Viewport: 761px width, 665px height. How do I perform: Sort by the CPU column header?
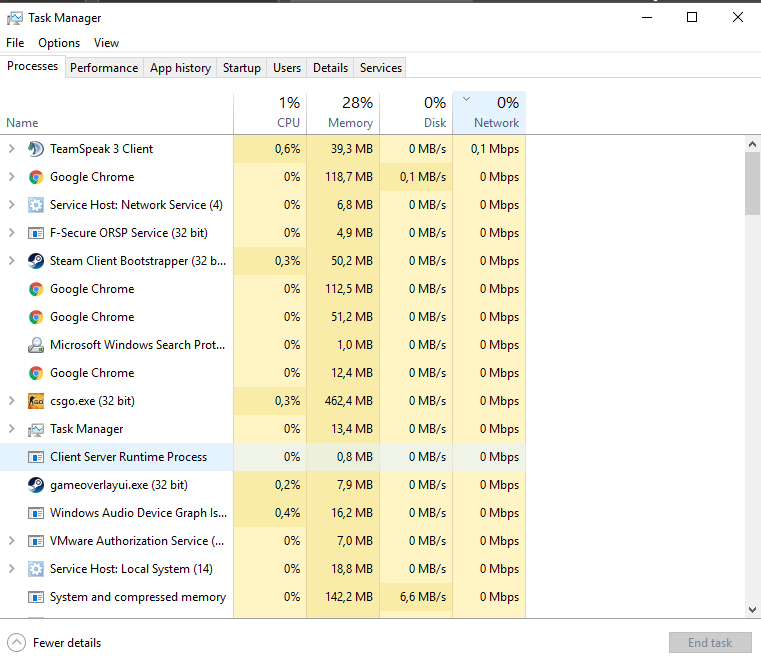pos(270,113)
